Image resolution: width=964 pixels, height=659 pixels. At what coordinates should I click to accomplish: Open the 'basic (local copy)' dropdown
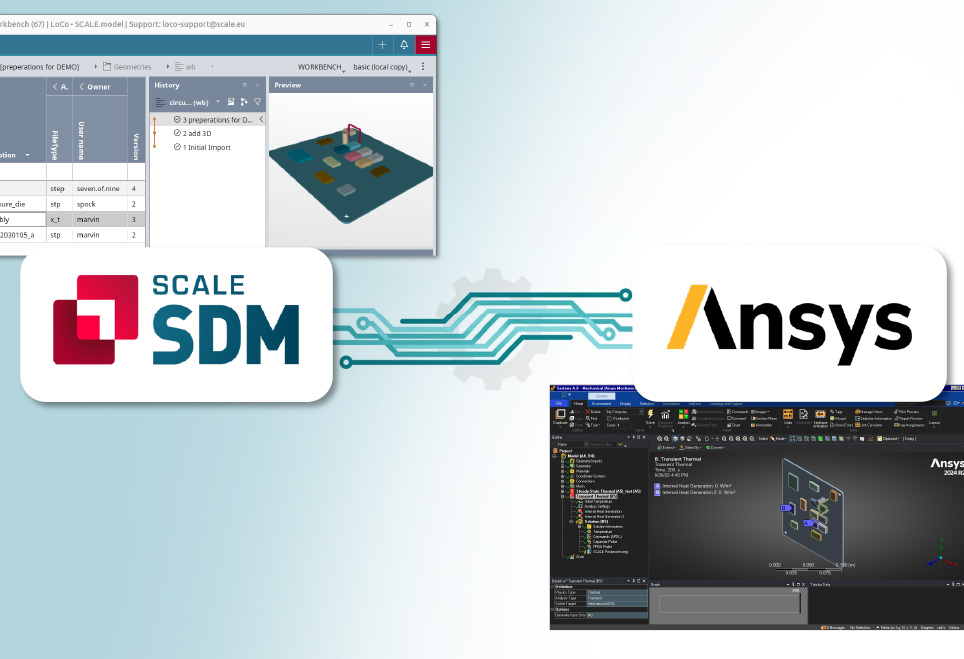point(381,67)
